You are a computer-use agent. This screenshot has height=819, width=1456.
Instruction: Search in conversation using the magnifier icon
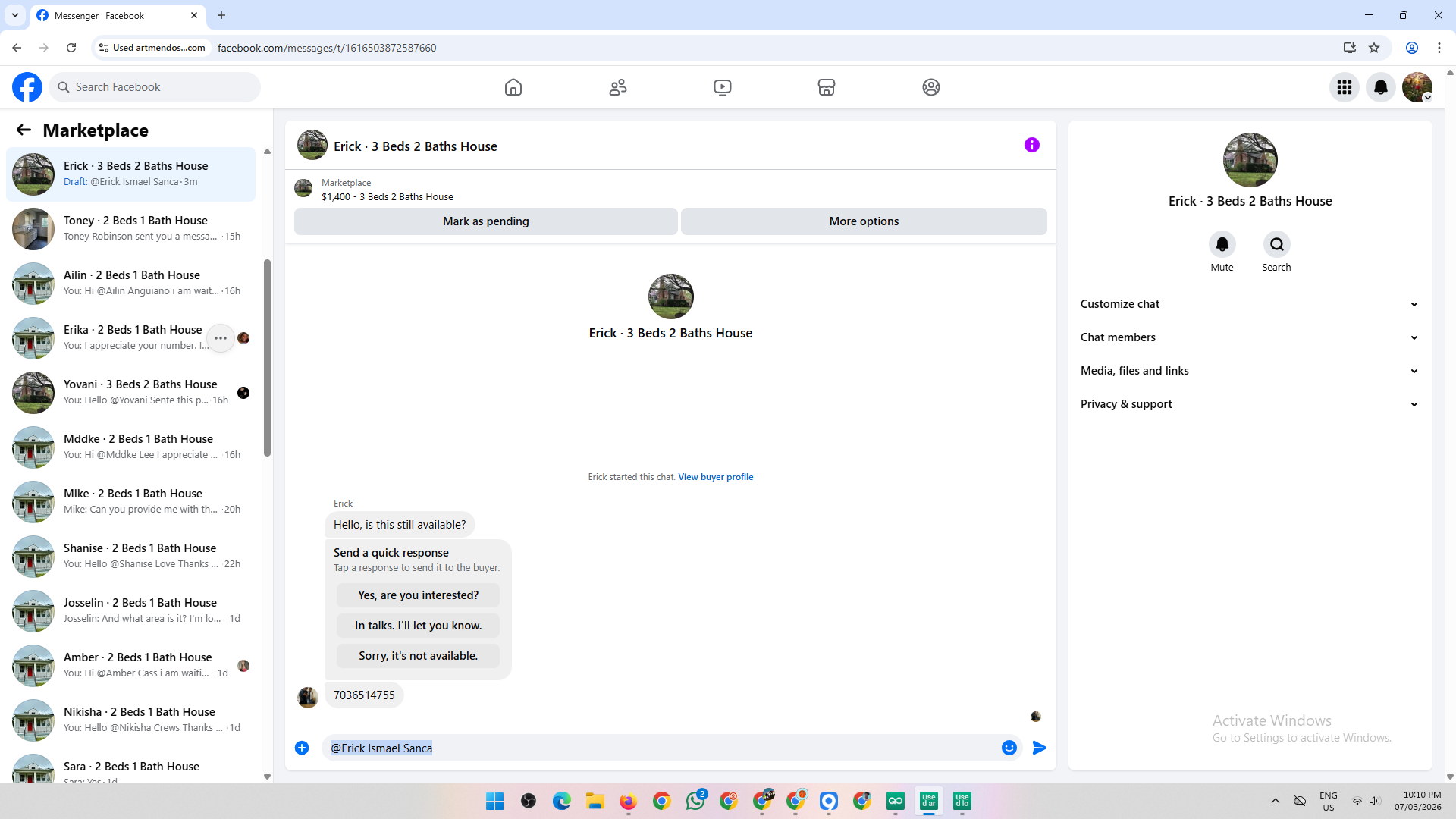coord(1277,244)
